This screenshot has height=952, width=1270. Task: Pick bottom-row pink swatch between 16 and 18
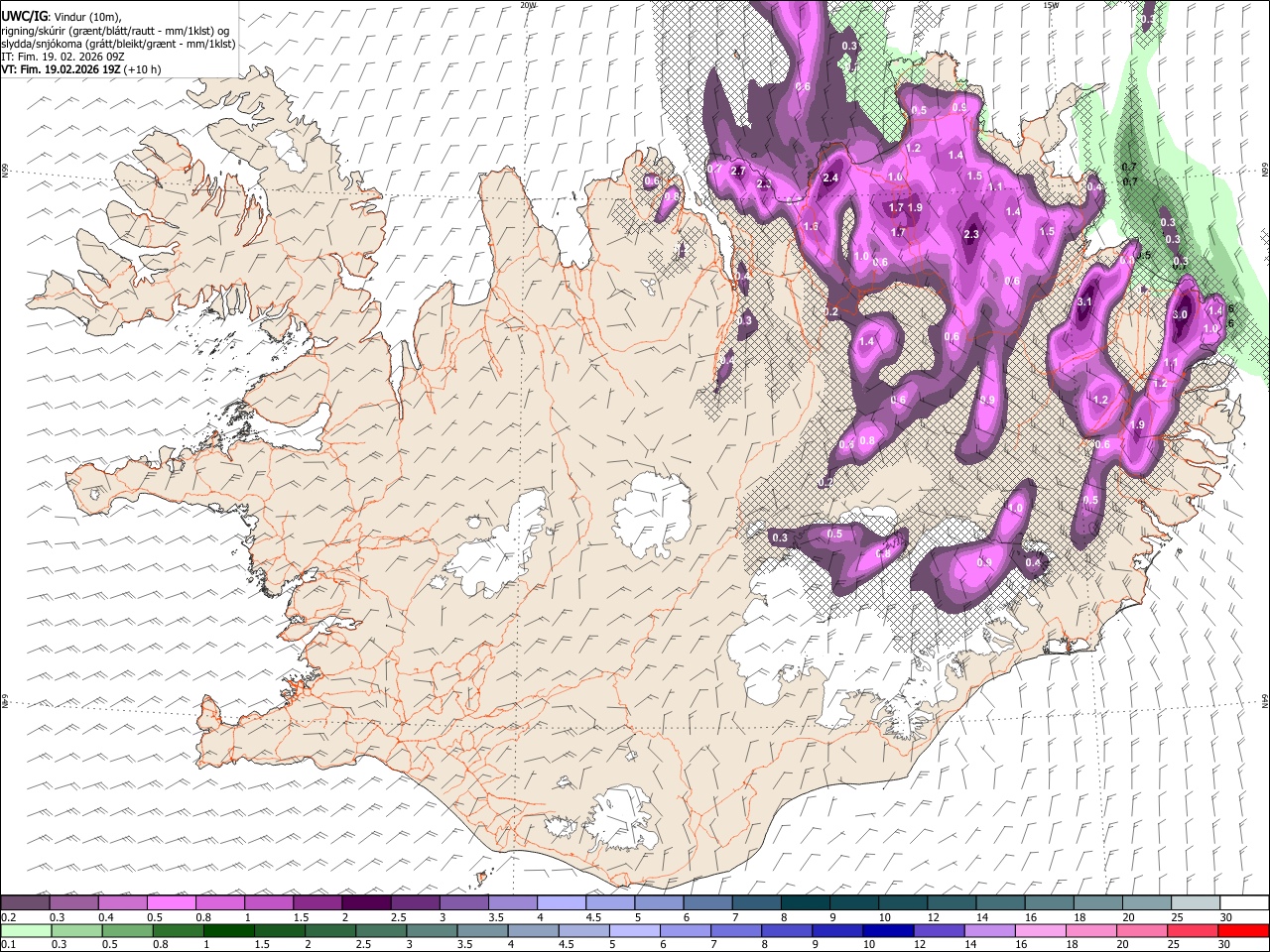[1042, 930]
